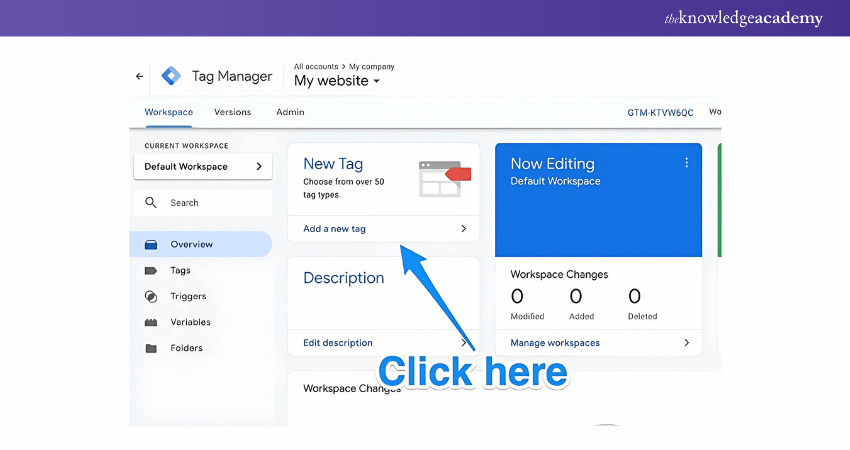Viewport: 850px width, 450px height.
Task: Open the Admin tab
Action: click(290, 112)
